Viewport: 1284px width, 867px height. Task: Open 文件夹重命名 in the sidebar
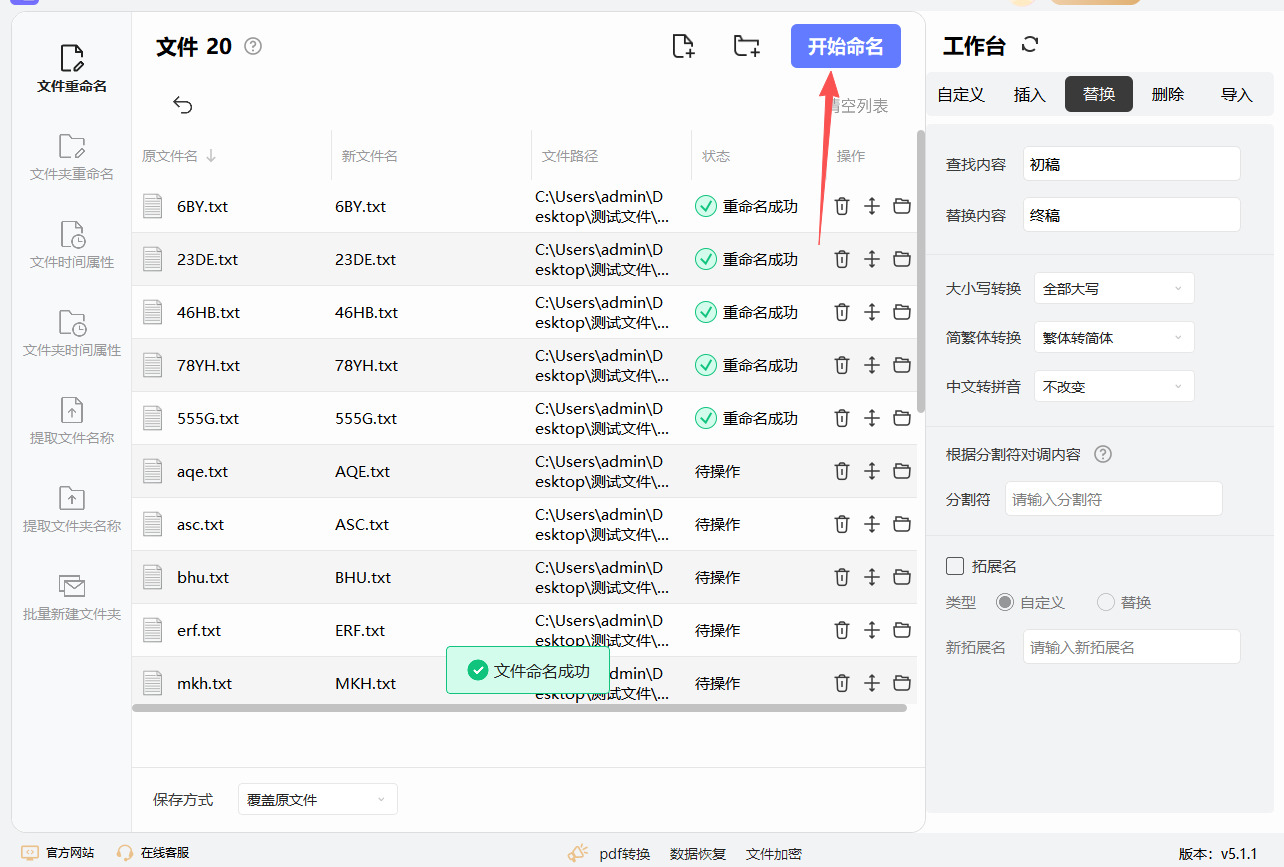coord(72,158)
